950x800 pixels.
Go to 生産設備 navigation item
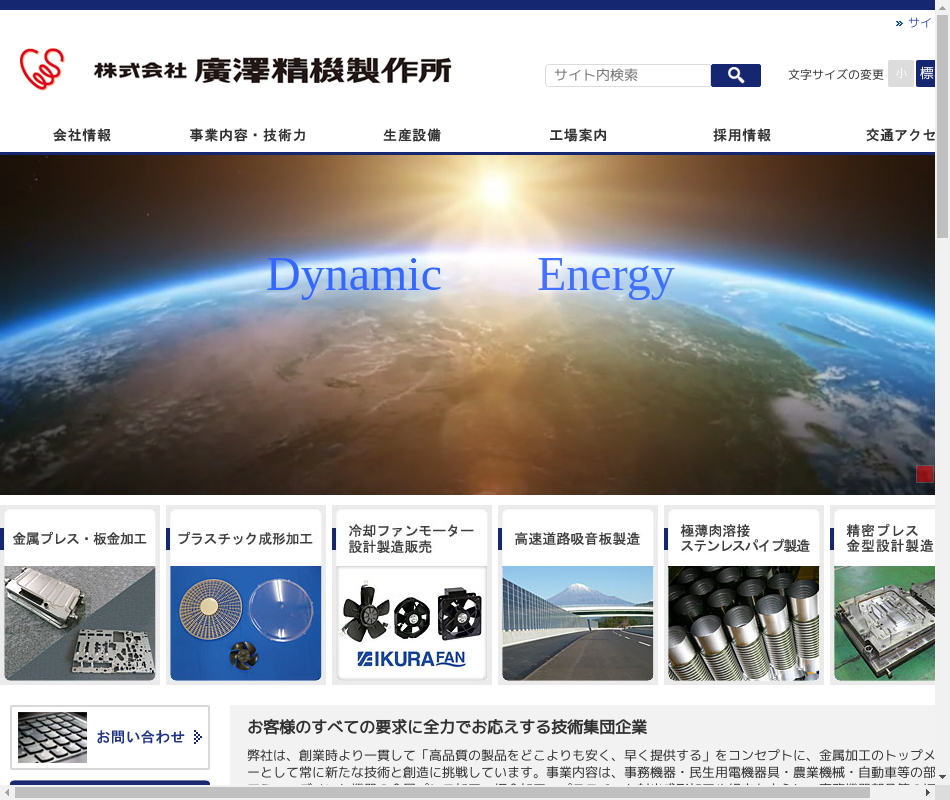pyautogui.click(x=412, y=136)
